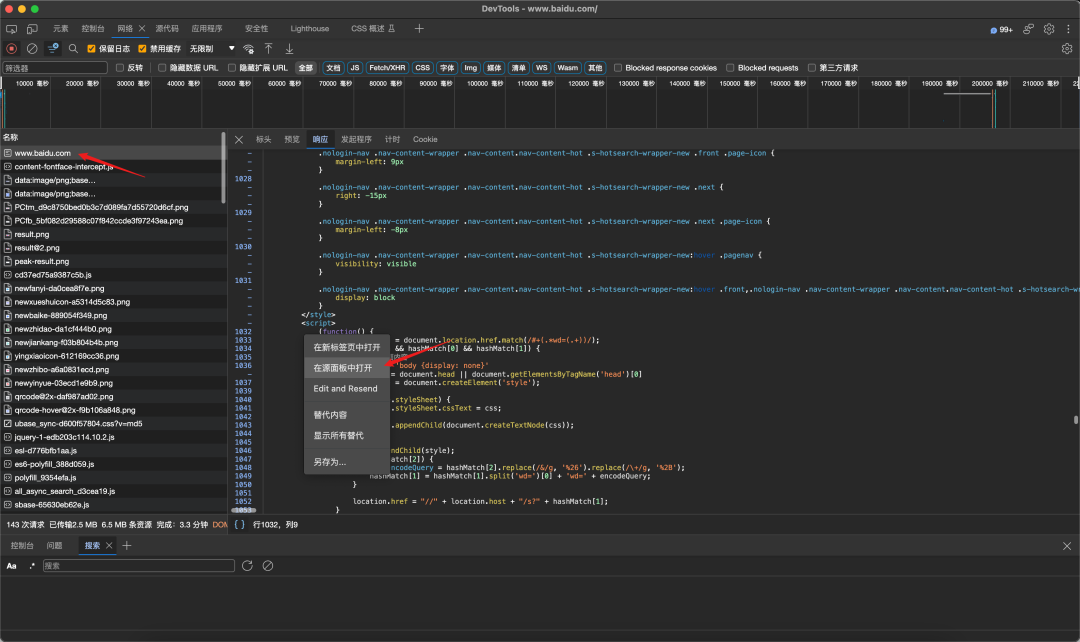
Task: Disable the 禁用缓存 checkbox
Action: pyautogui.click(x=142, y=48)
